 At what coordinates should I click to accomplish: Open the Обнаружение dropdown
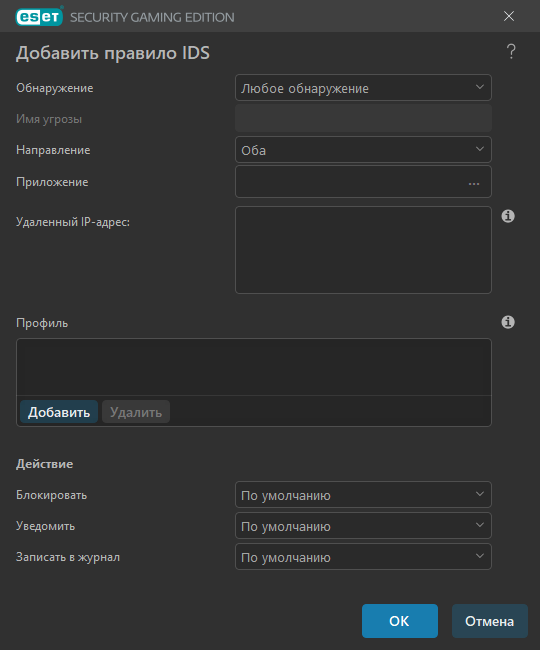coord(363,88)
